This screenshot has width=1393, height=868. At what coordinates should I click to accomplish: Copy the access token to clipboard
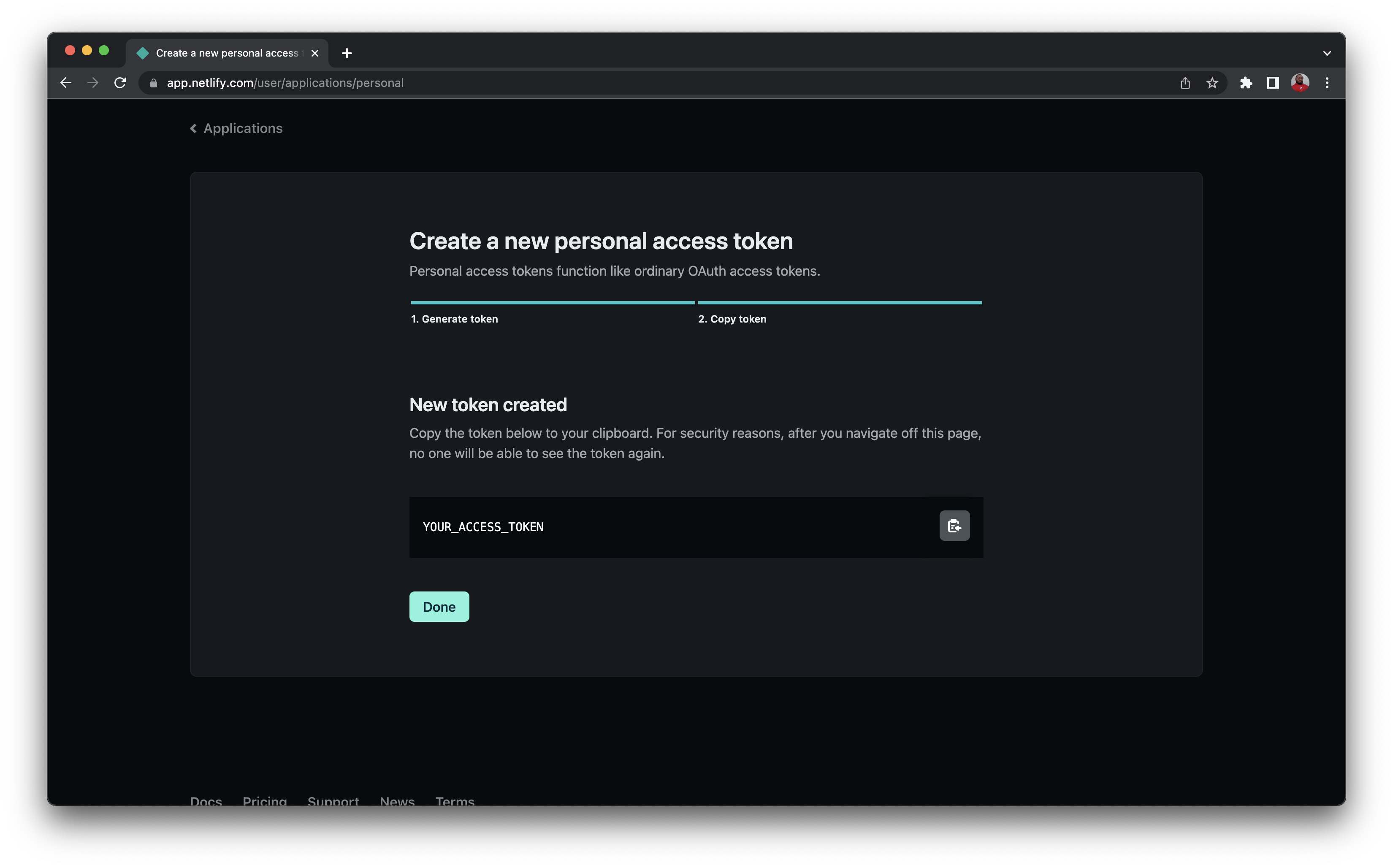[954, 526]
